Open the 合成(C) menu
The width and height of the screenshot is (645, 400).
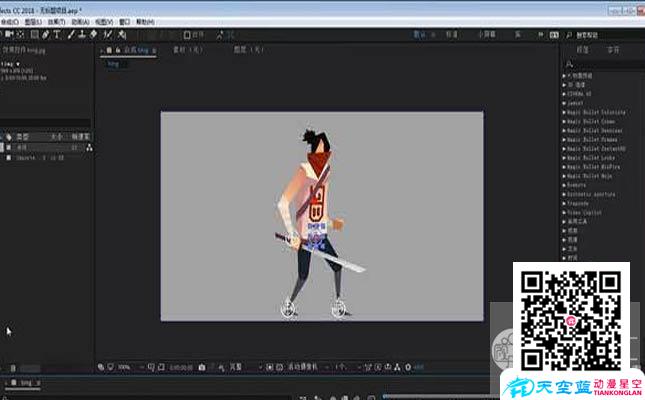9,22
